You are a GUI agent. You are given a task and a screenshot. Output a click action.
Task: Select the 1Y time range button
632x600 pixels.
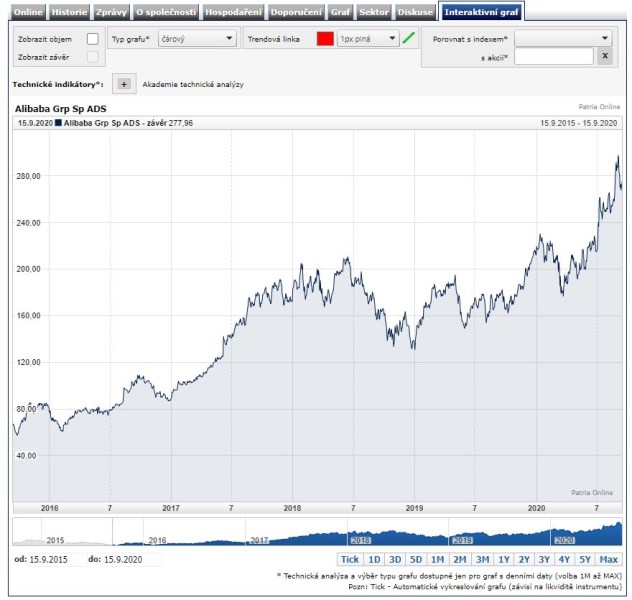tap(504, 559)
